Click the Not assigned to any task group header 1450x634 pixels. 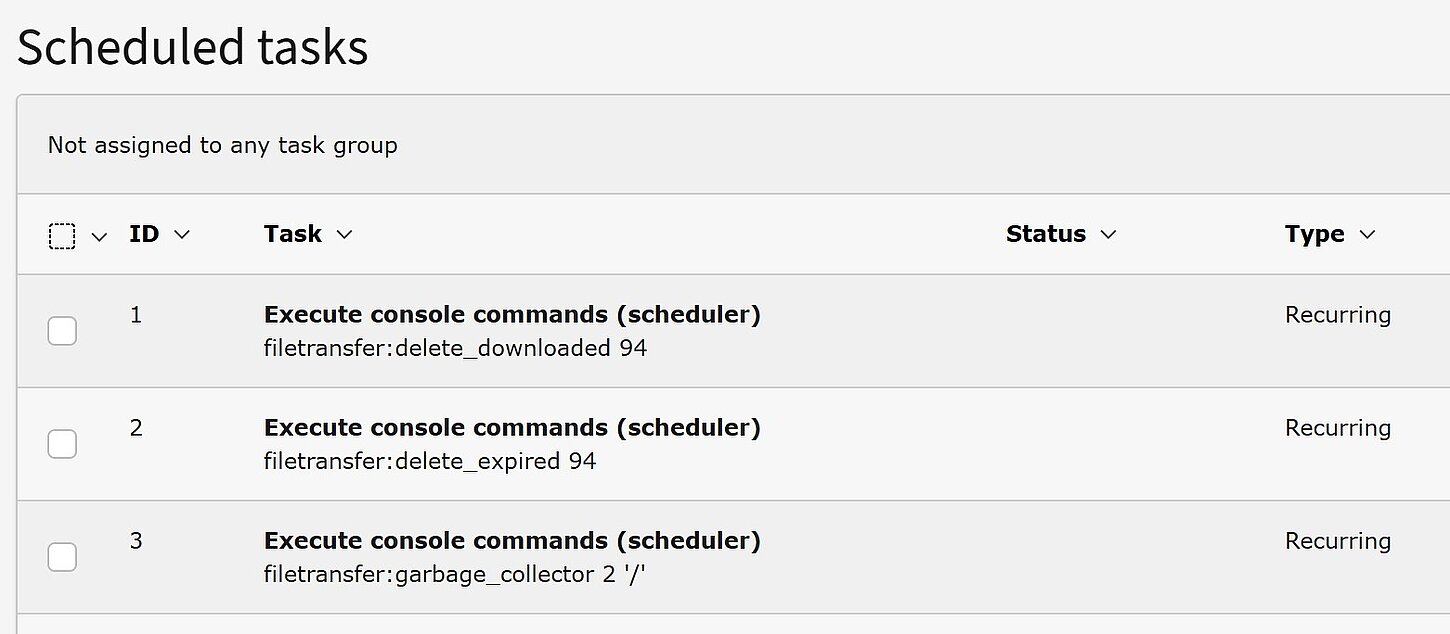tap(222, 145)
